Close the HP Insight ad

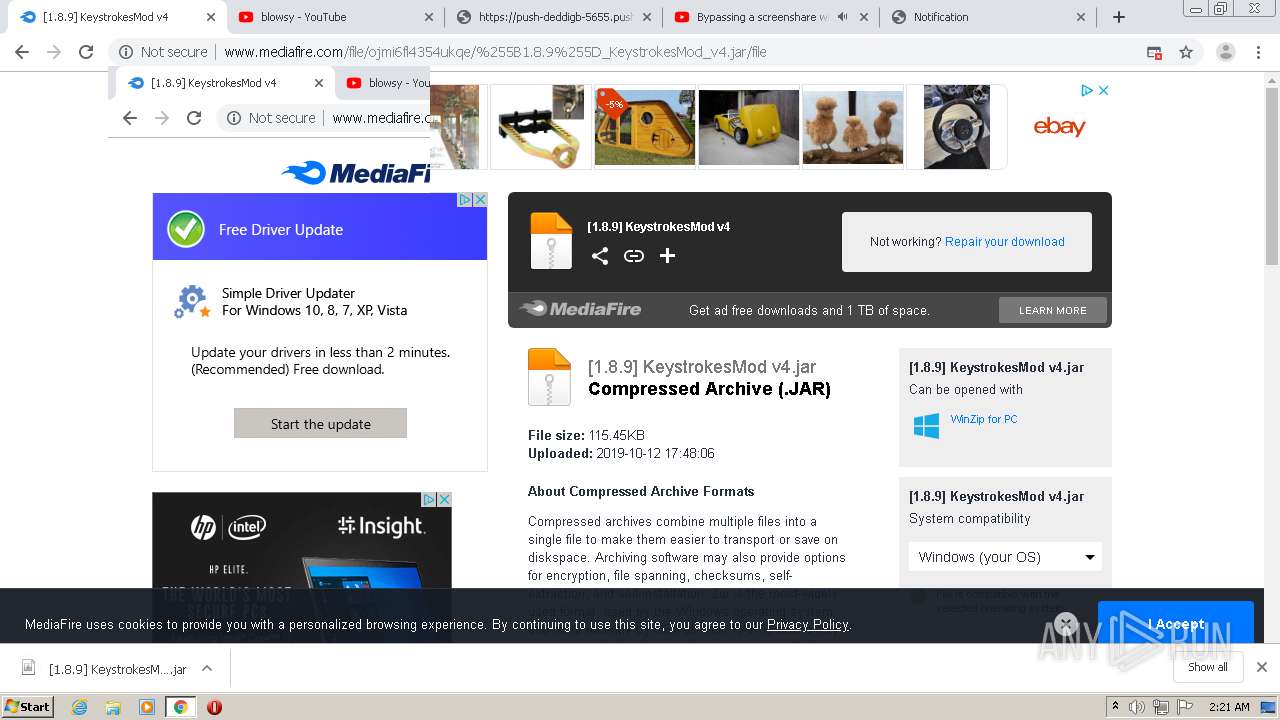445,499
